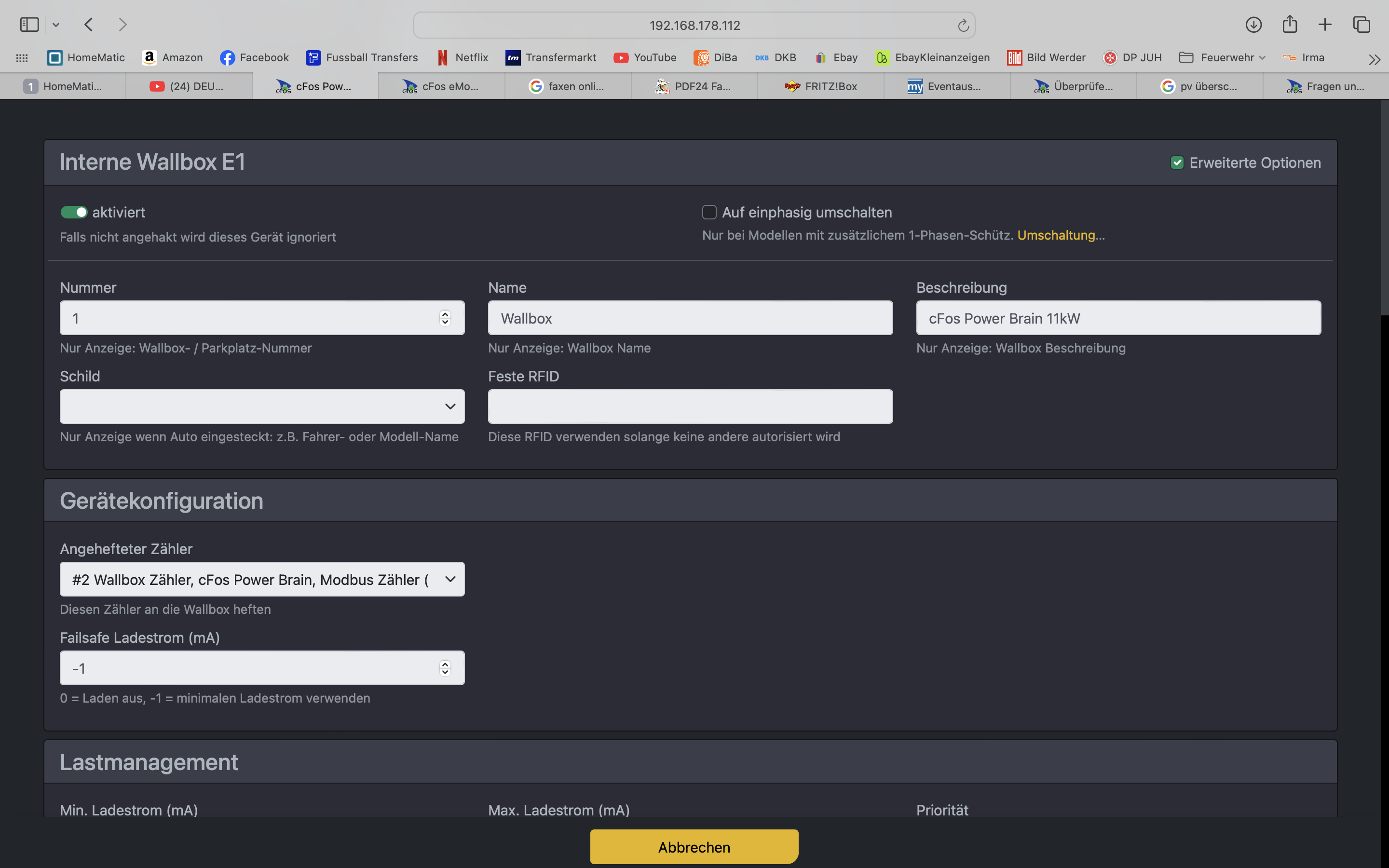1389x868 pixels.
Task: Show the tab overview
Action: pyautogui.click(x=1362, y=25)
